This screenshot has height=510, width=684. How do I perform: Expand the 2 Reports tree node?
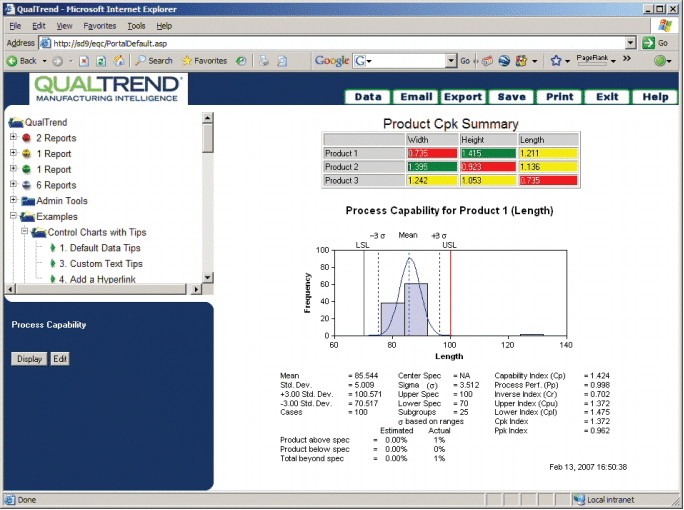tap(13, 138)
